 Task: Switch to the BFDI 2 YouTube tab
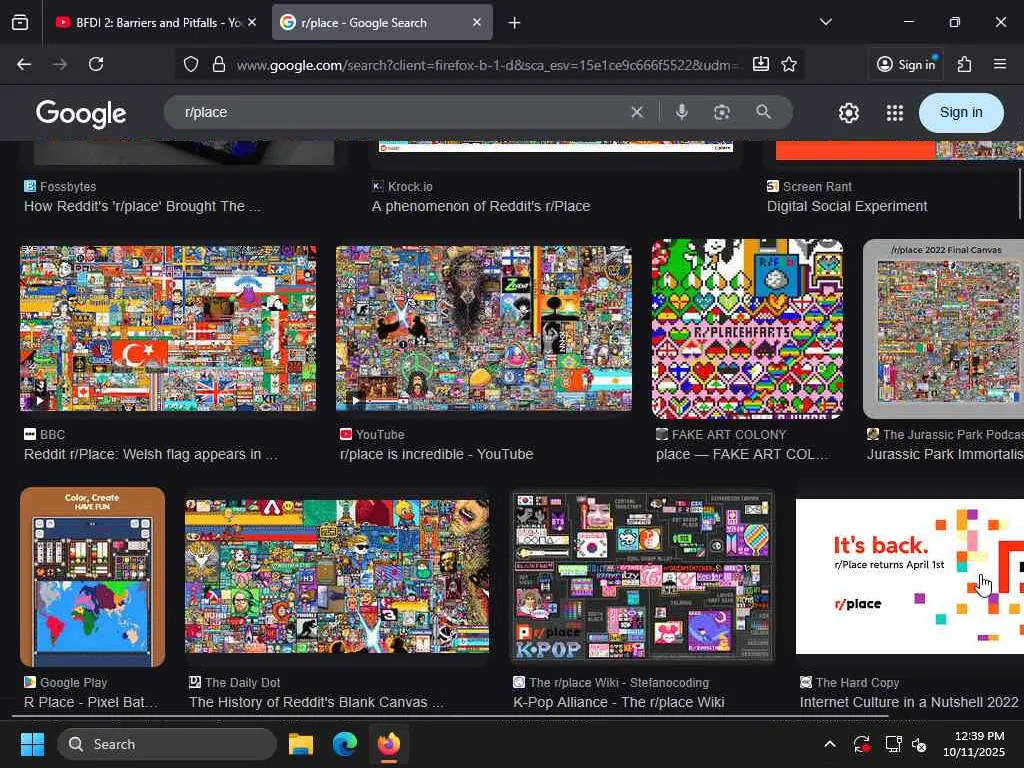pyautogui.click(x=155, y=22)
